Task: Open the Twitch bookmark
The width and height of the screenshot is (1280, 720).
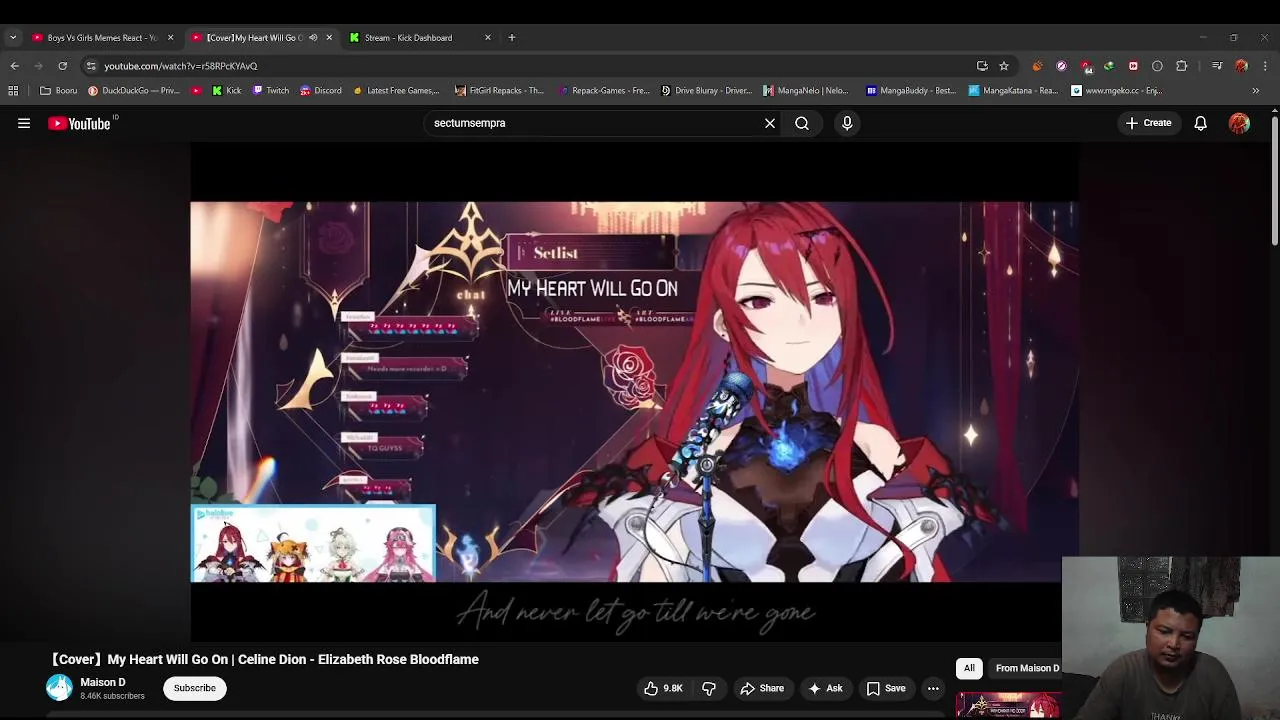Action: [x=271, y=90]
